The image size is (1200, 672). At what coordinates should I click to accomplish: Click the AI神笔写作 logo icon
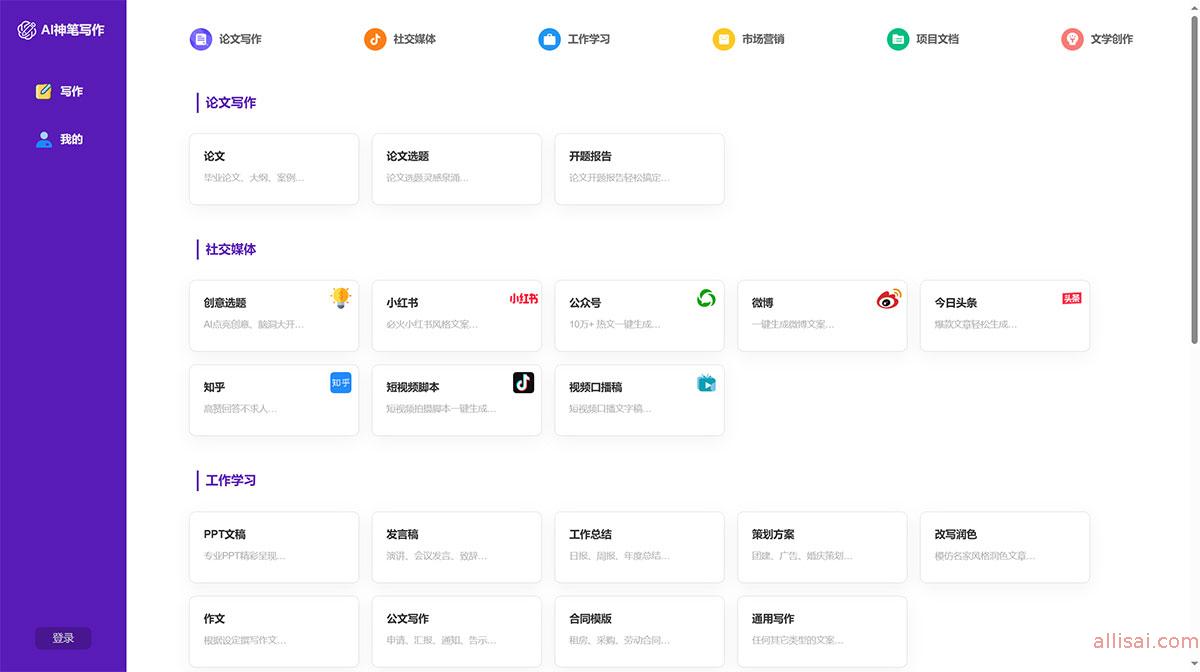27,30
